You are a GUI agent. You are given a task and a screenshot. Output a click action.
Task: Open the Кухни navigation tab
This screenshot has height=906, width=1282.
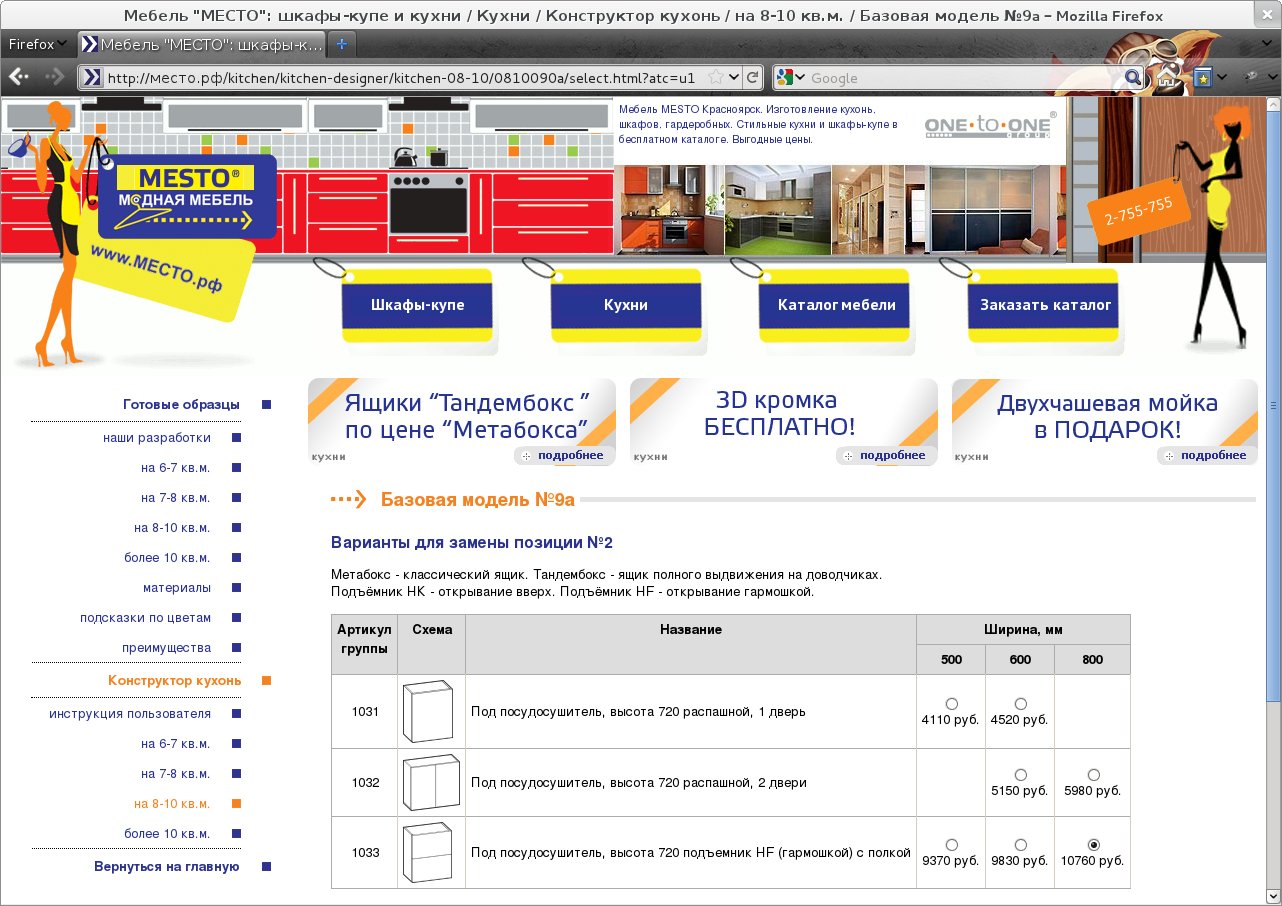[625, 305]
